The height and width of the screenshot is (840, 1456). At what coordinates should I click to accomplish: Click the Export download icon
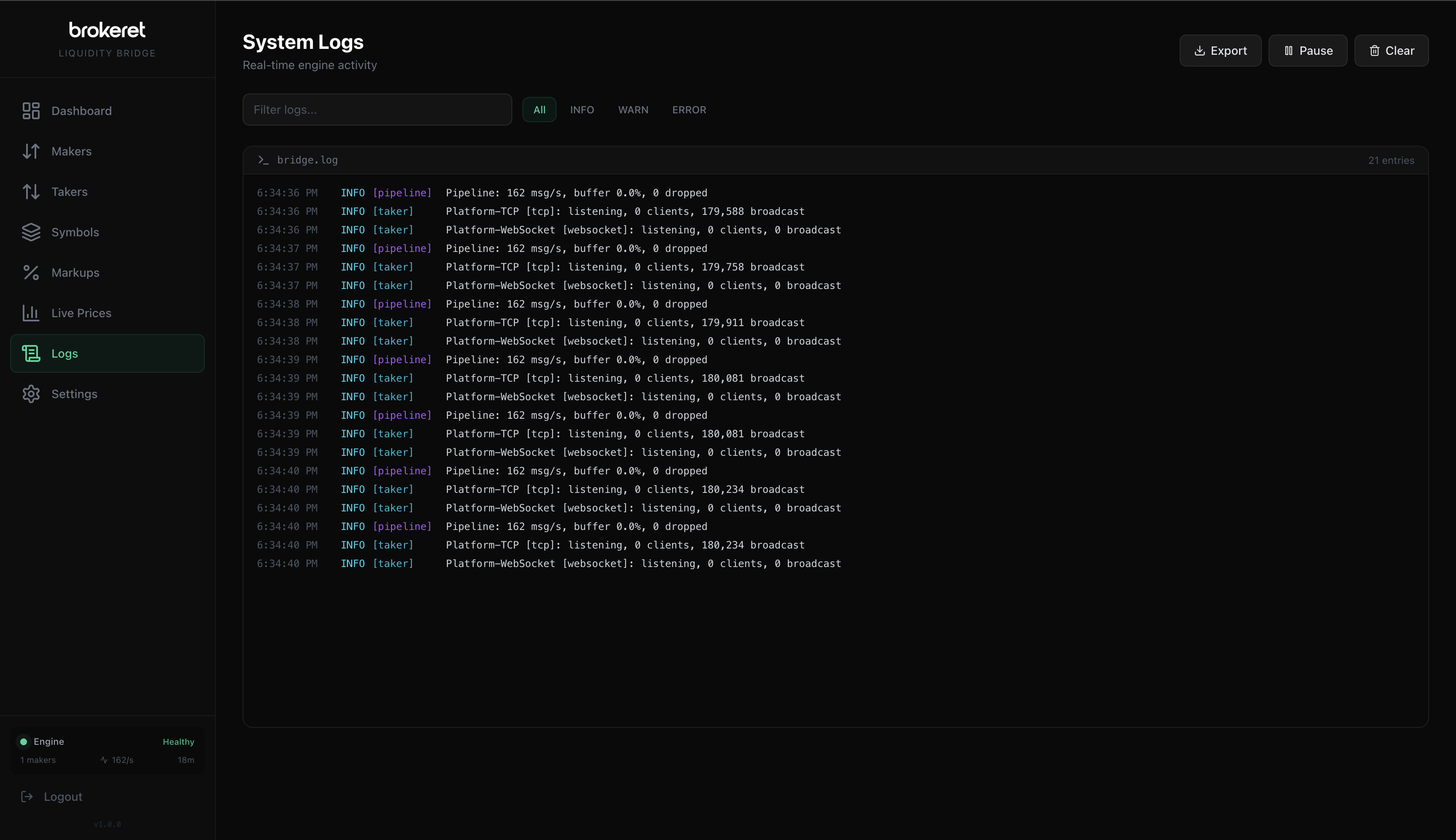pyautogui.click(x=1200, y=50)
